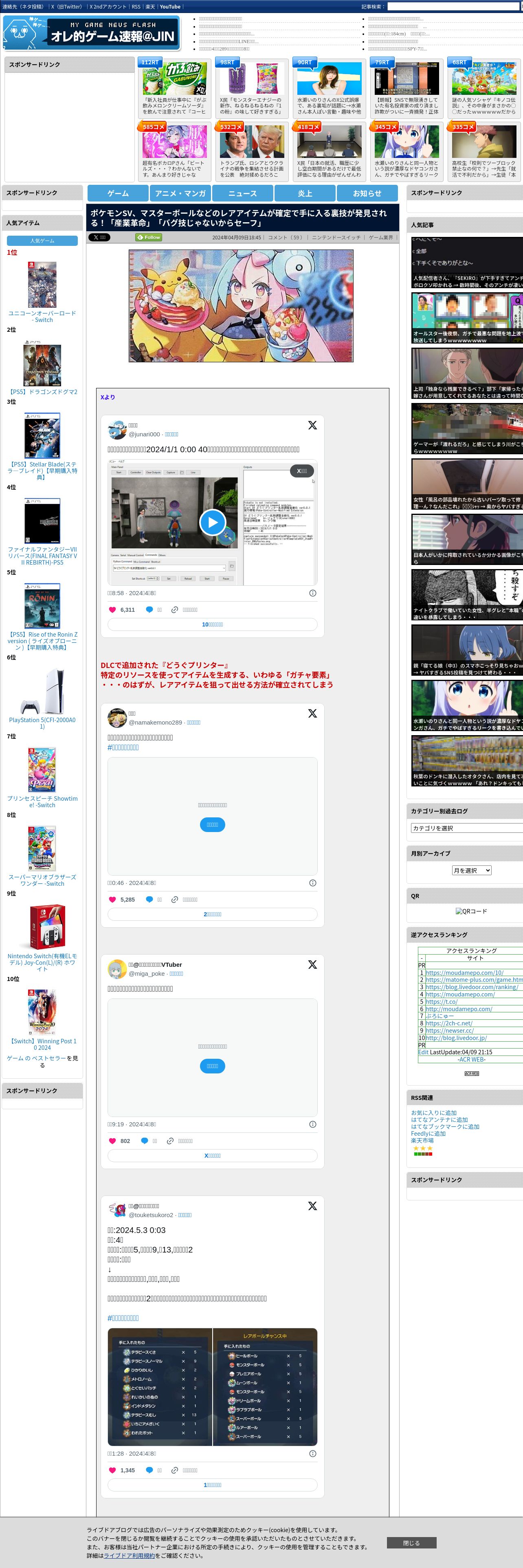523x1568 pixels.
Task: Open the ライブドア利用規約 link
Action: 129,1555
